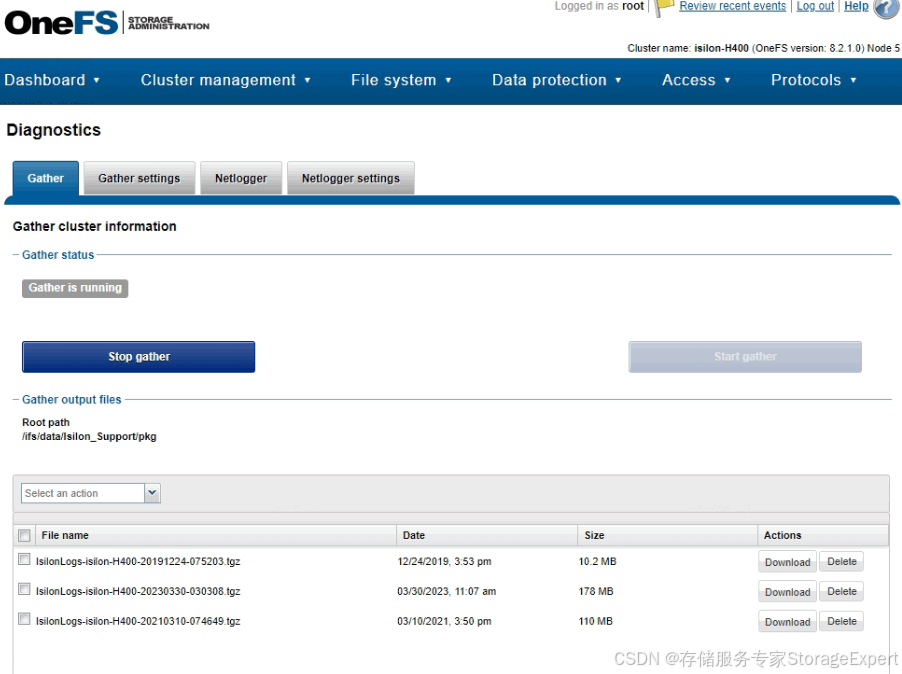Expand Data protection dropdown arrow
This screenshot has height=674, width=902.
click(x=618, y=81)
